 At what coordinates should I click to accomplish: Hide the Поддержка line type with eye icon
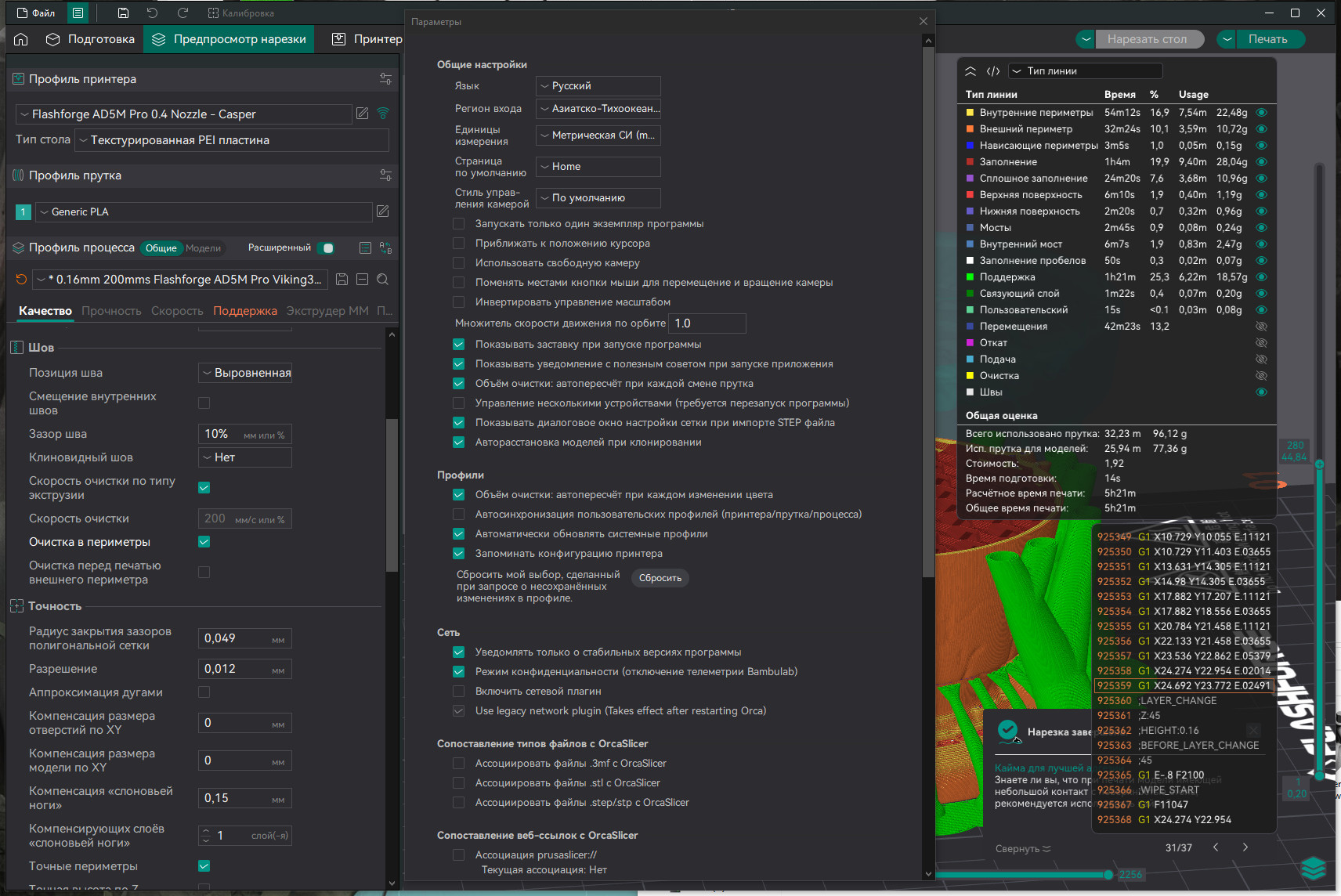coord(1261,277)
